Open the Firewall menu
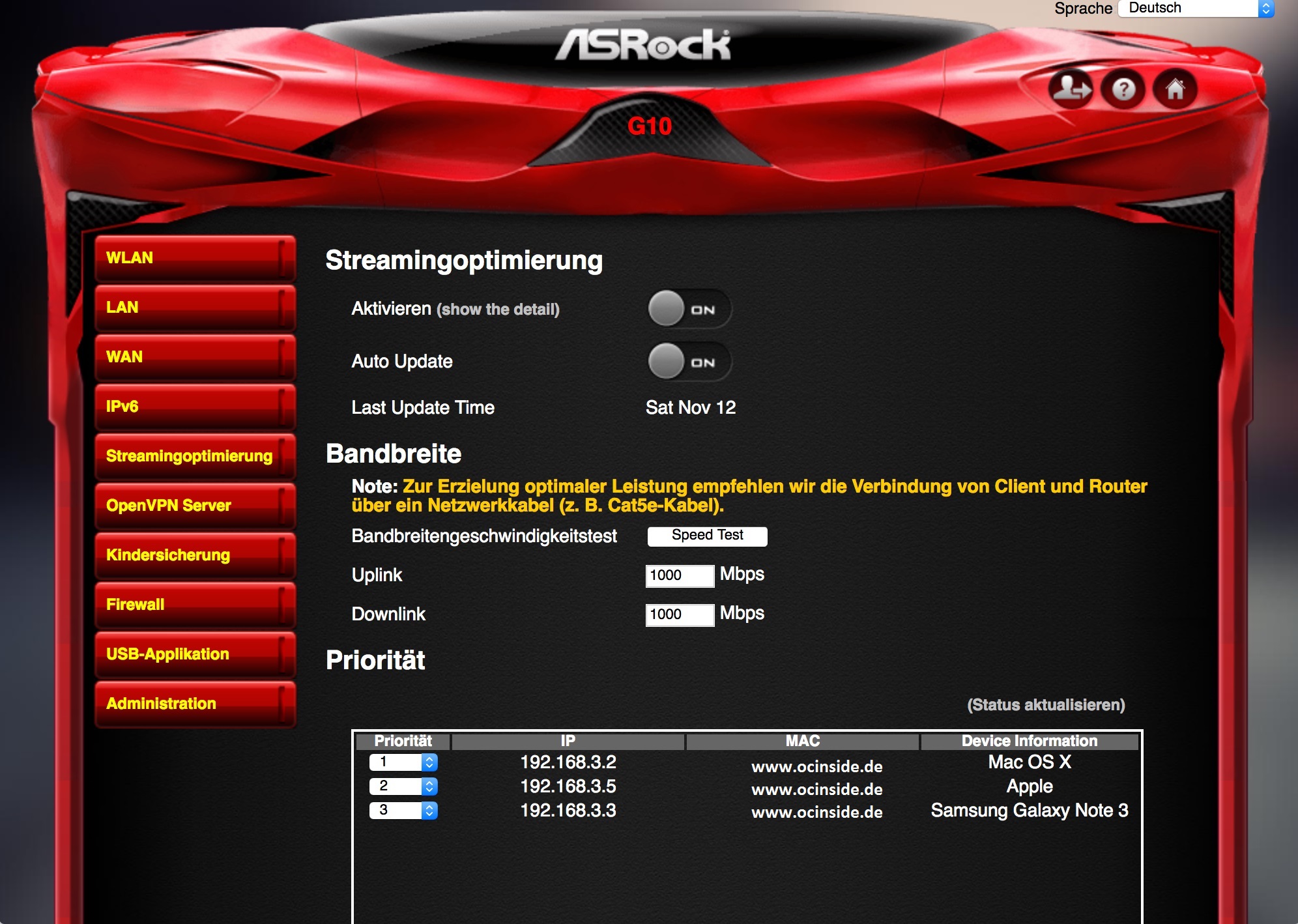Screen dimensions: 1298x924 (x=195, y=605)
